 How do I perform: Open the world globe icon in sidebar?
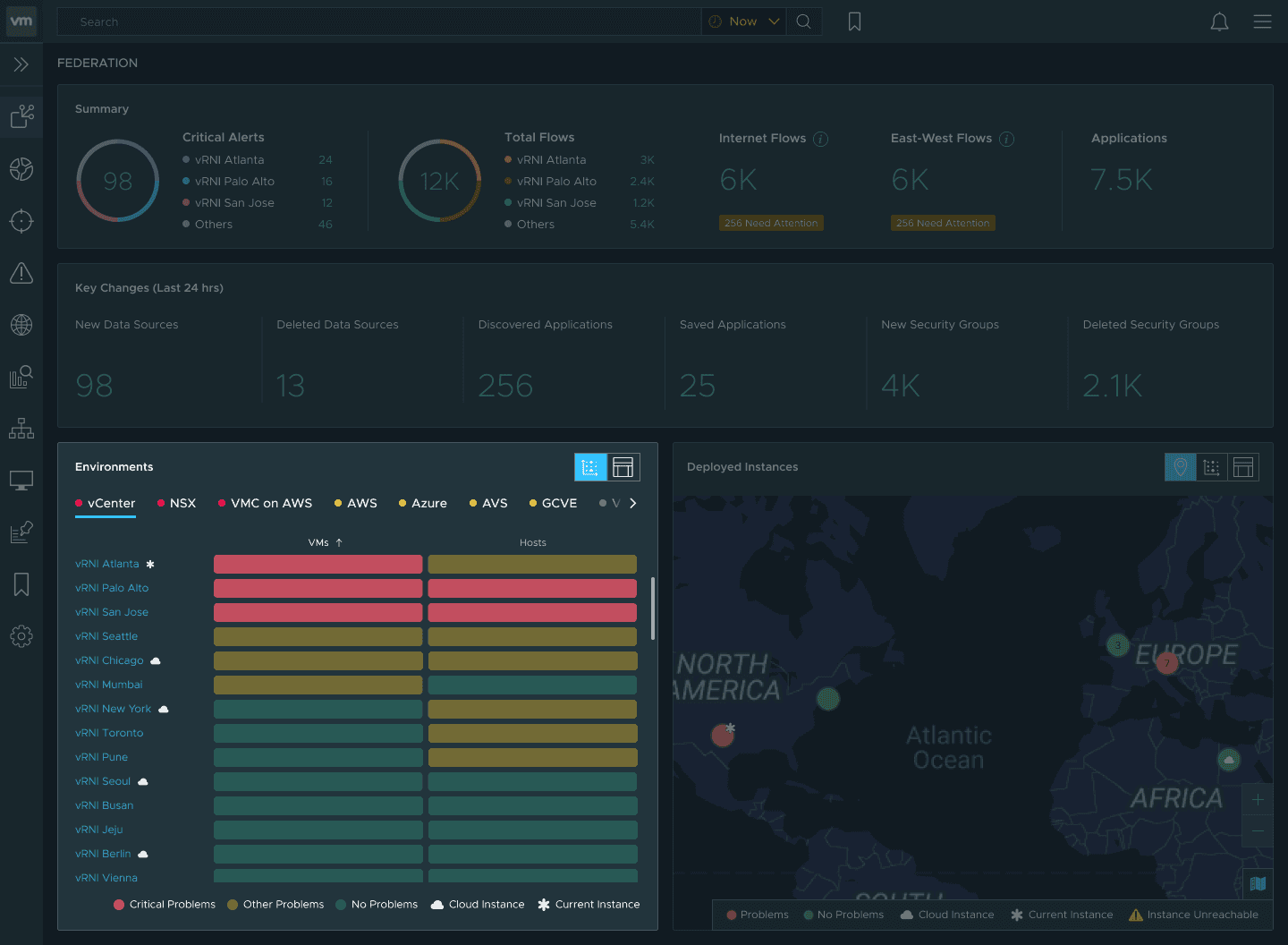tap(21, 325)
